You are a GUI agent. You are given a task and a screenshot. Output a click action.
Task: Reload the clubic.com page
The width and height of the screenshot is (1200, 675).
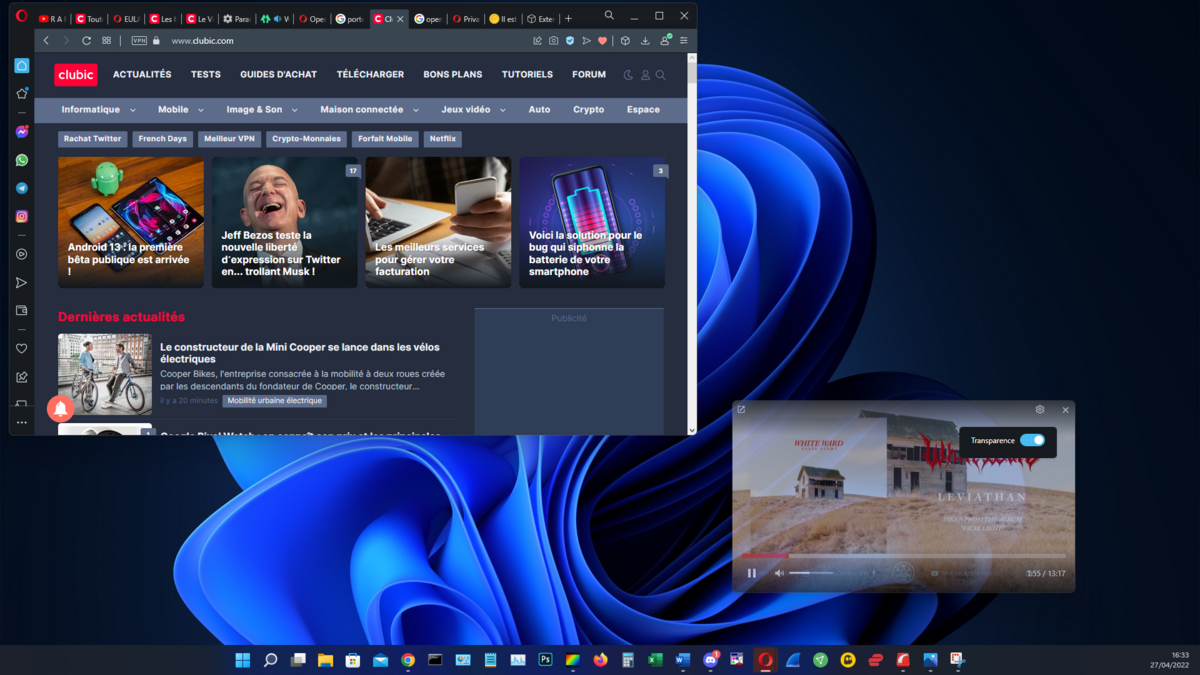86,41
